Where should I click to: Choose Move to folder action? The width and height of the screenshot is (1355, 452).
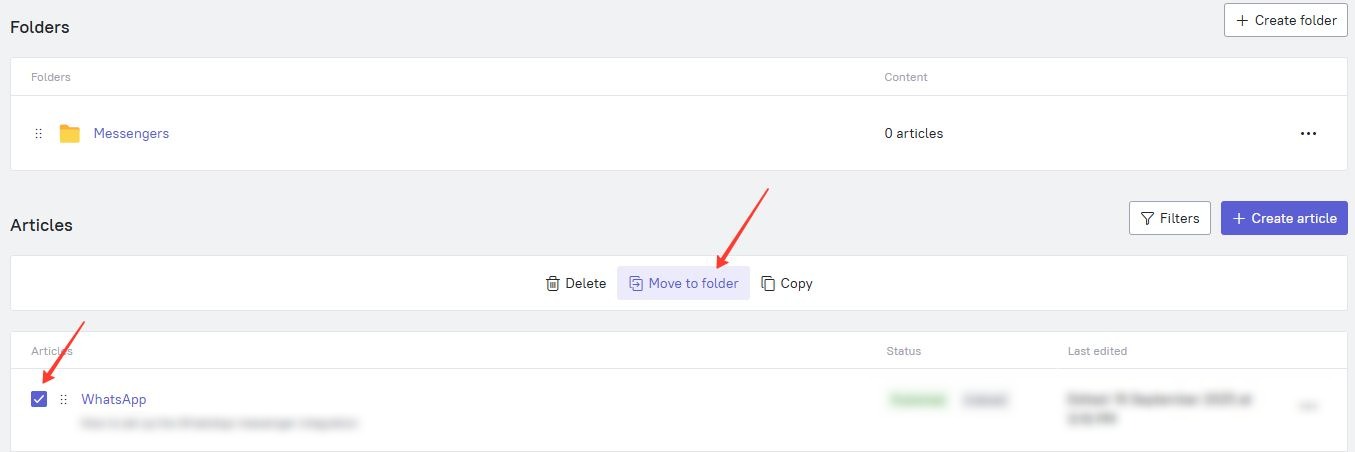[x=683, y=284]
